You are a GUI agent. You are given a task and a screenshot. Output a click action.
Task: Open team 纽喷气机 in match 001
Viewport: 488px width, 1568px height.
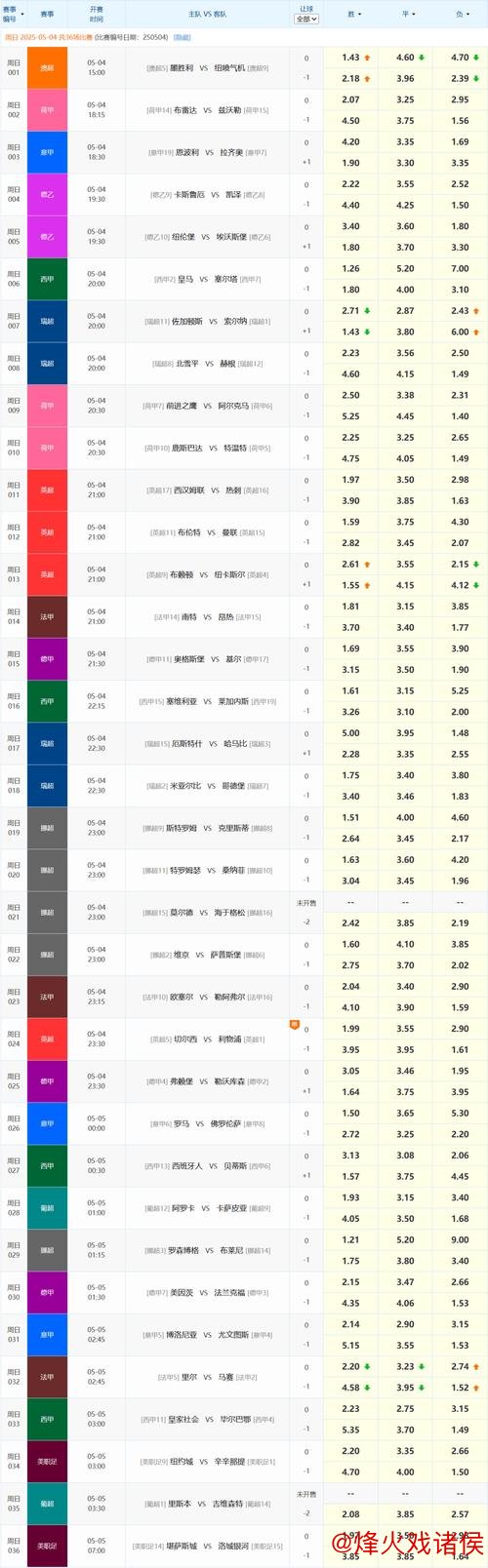(228, 68)
